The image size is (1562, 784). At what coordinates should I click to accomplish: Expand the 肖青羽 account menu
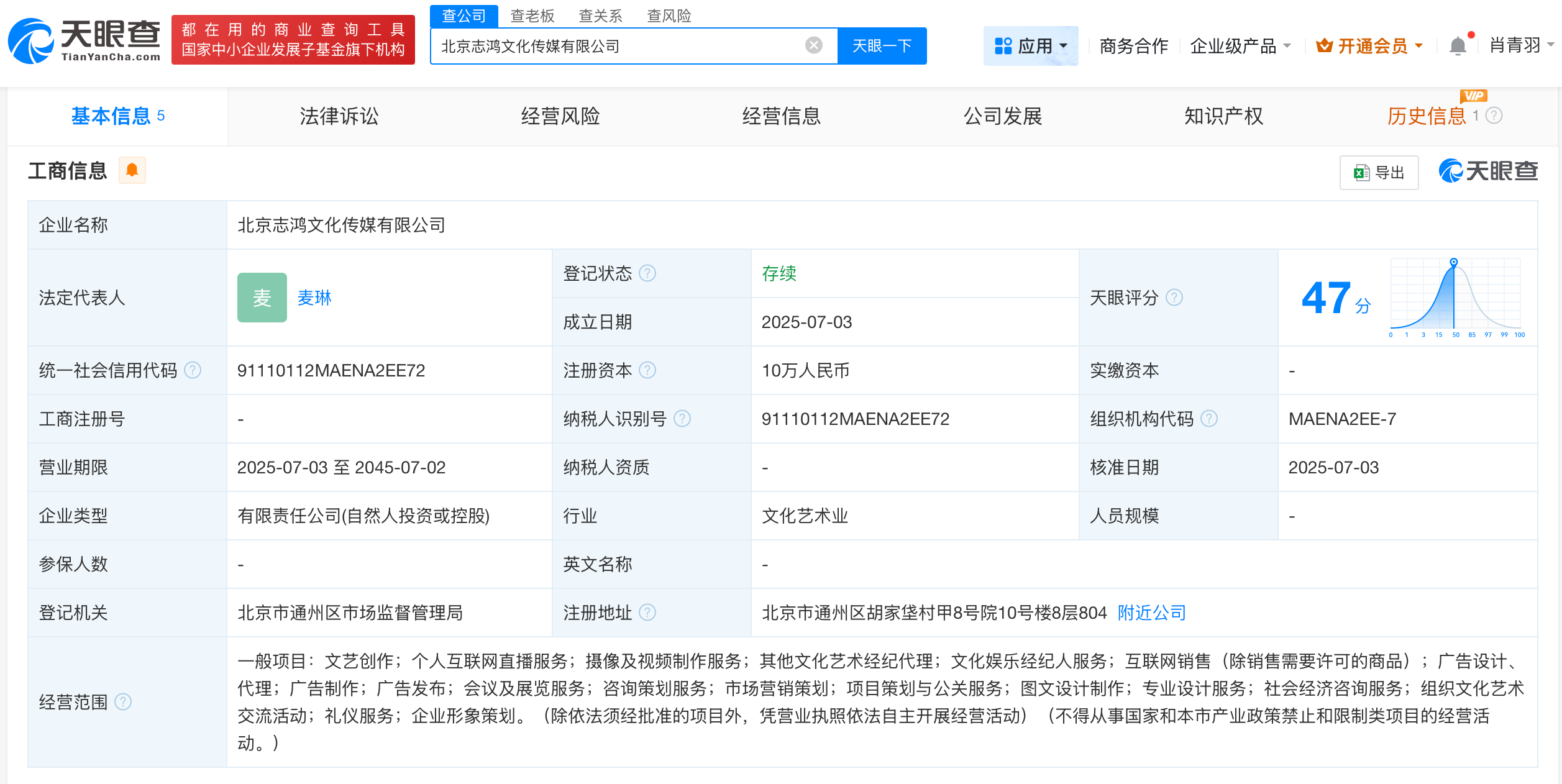(x=1517, y=45)
